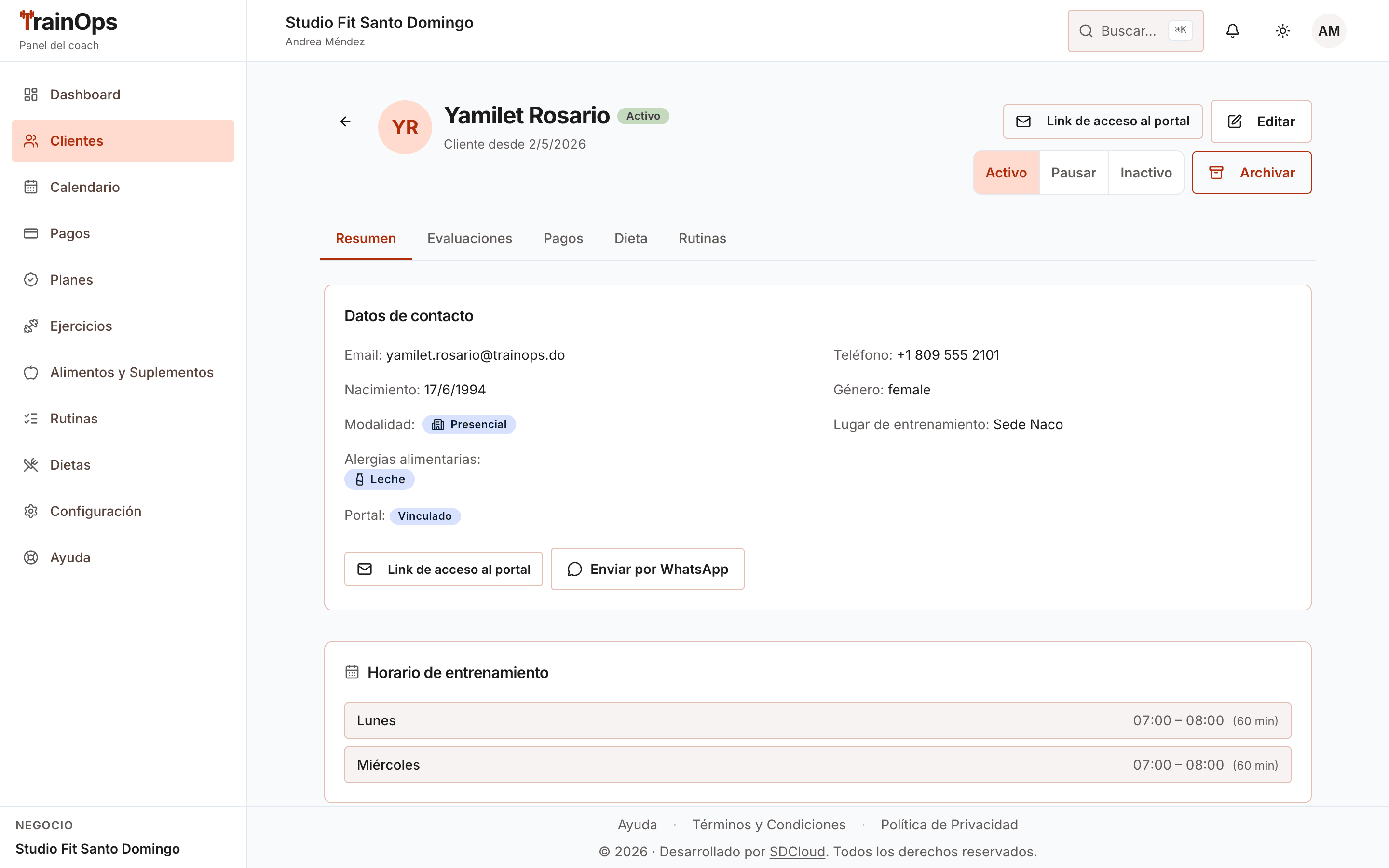The image size is (1389, 868).
Task: Click phone number +1 809 555 2101
Action: click(x=948, y=355)
